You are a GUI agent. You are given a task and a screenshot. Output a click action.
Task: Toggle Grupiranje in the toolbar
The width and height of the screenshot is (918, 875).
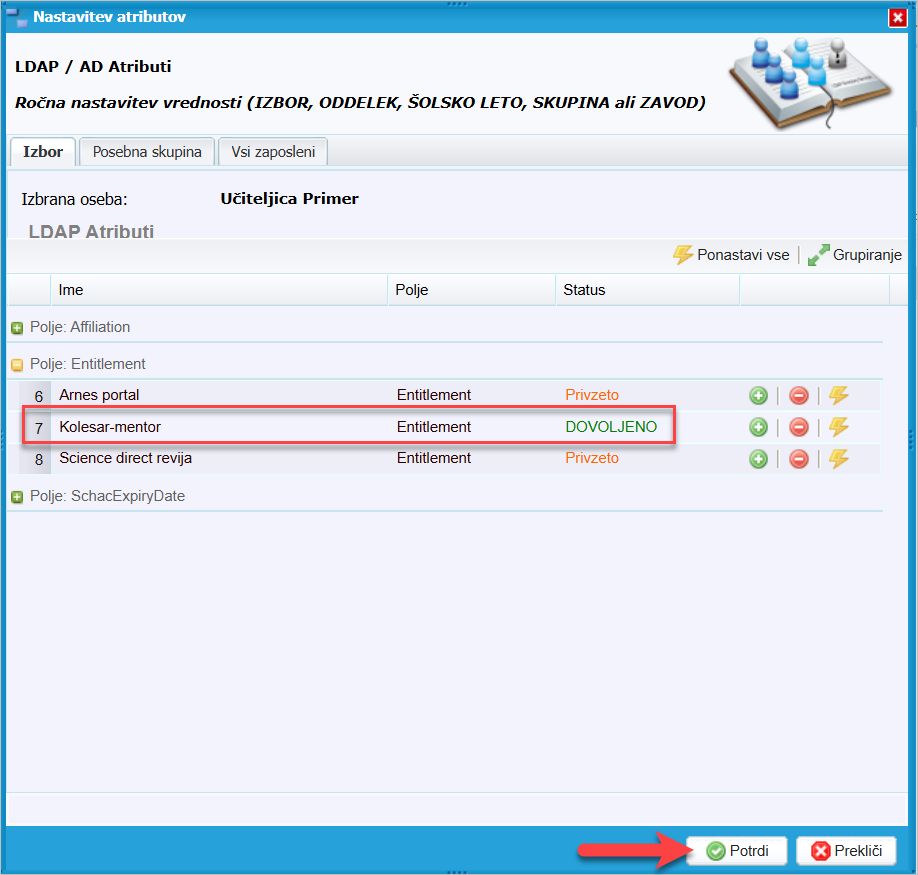[x=855, y=255]
